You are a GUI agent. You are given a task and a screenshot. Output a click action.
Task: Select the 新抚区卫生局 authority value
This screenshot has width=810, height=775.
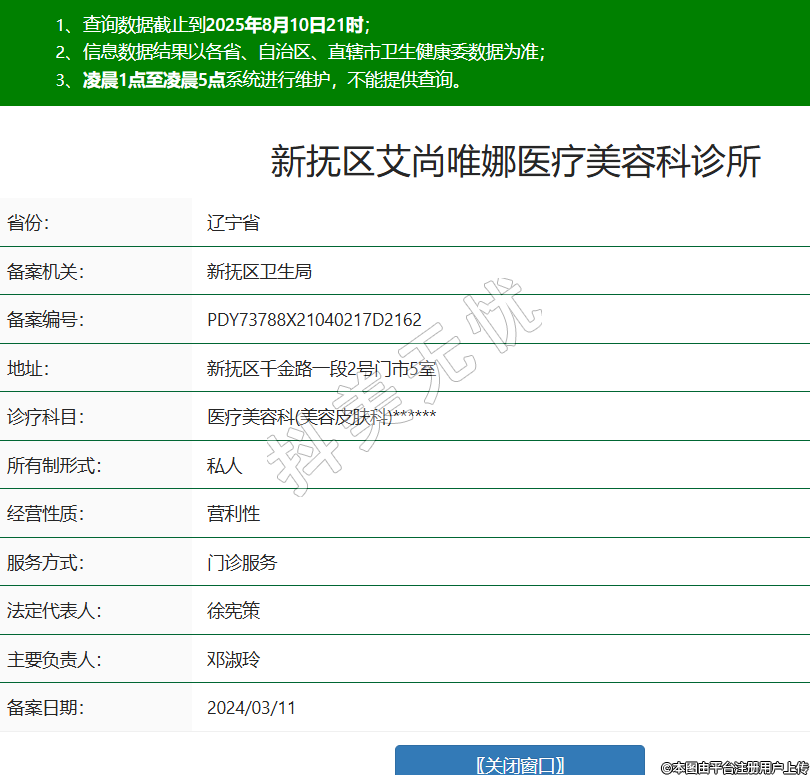tap(259, 271)
